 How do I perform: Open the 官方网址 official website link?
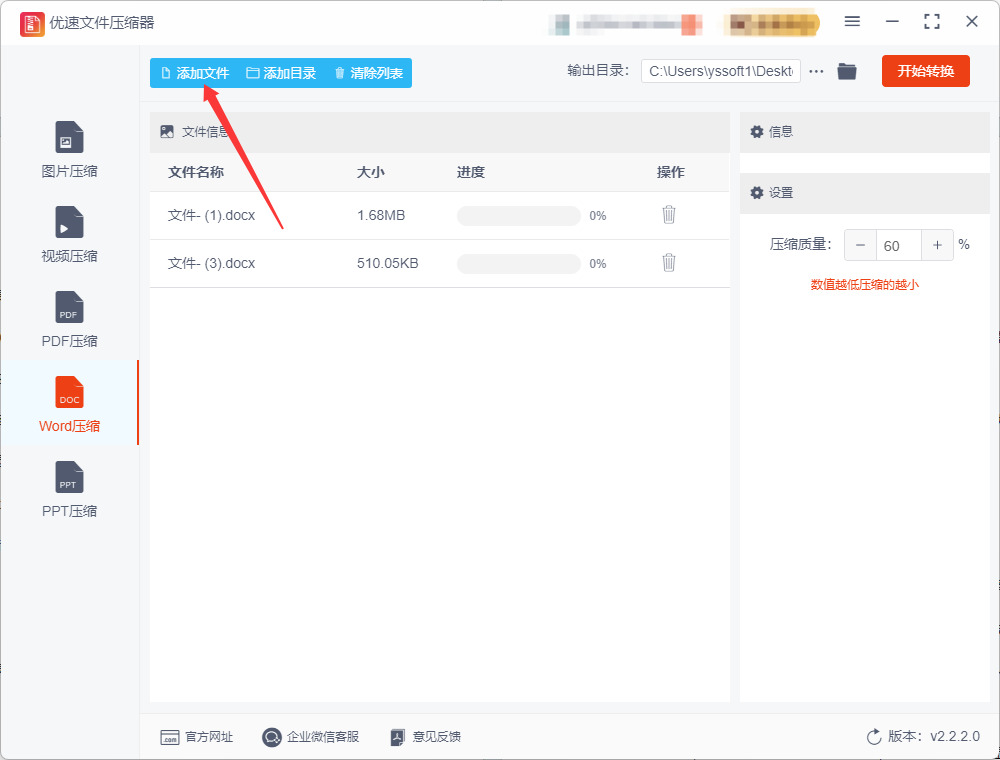tap(196, 737)
